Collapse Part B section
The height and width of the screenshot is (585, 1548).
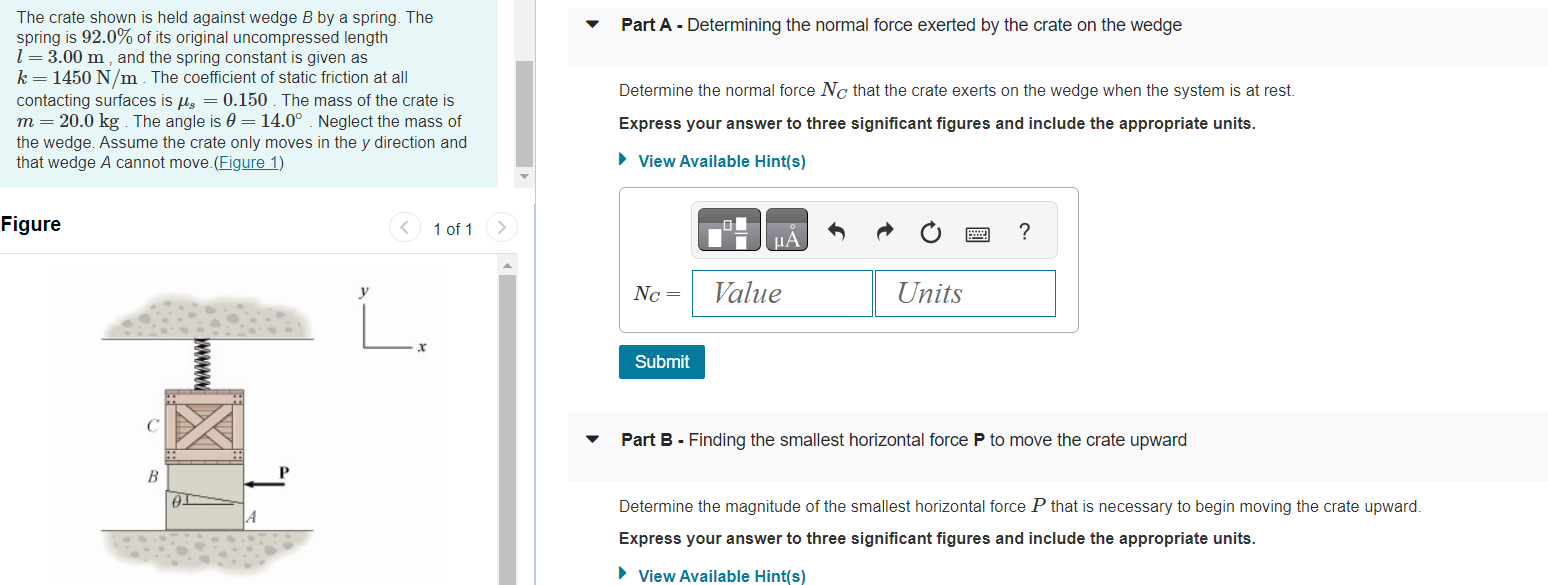point(593,440)
